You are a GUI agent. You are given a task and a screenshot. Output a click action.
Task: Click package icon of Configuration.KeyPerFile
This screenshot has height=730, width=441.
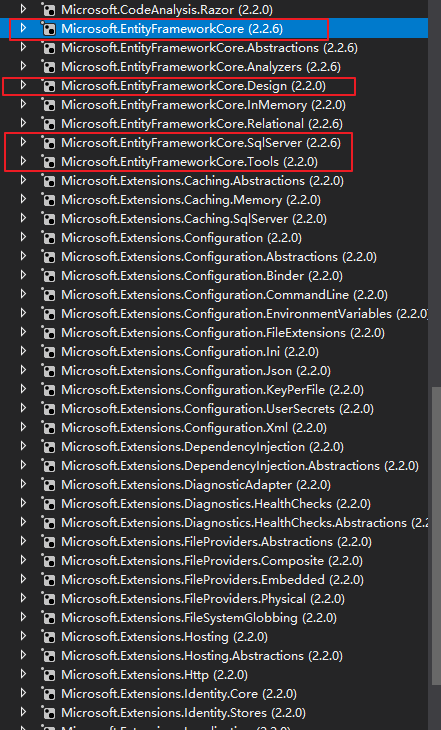click(x=48, y=390)
